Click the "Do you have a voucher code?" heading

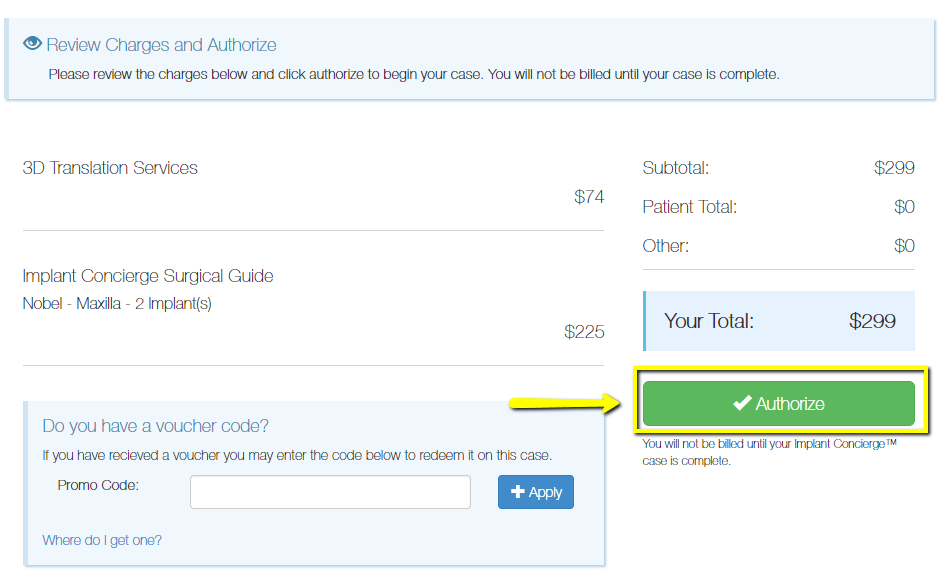[156, 426]
